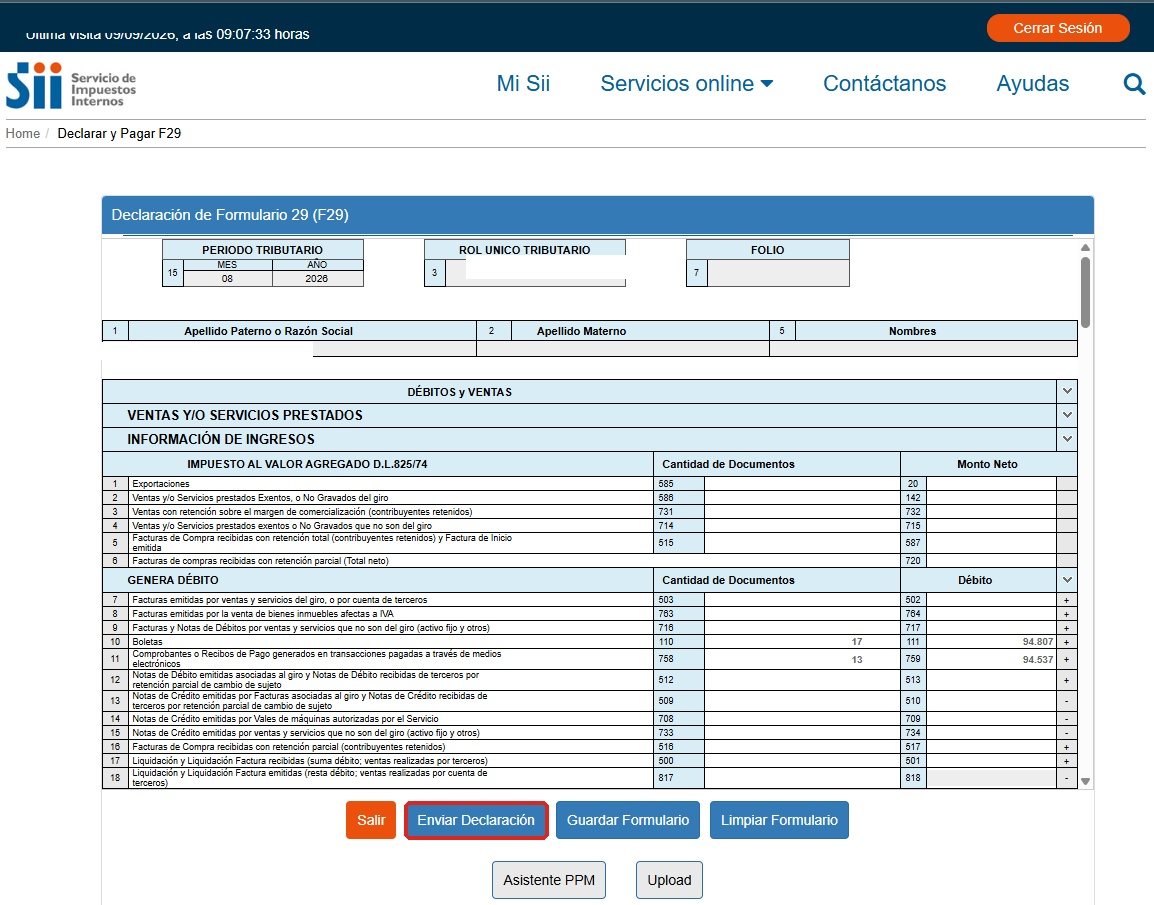Viewport: 1154px width, 905px height.
Task: Click the code 503 quantity field
Action: tap(801, 600)
